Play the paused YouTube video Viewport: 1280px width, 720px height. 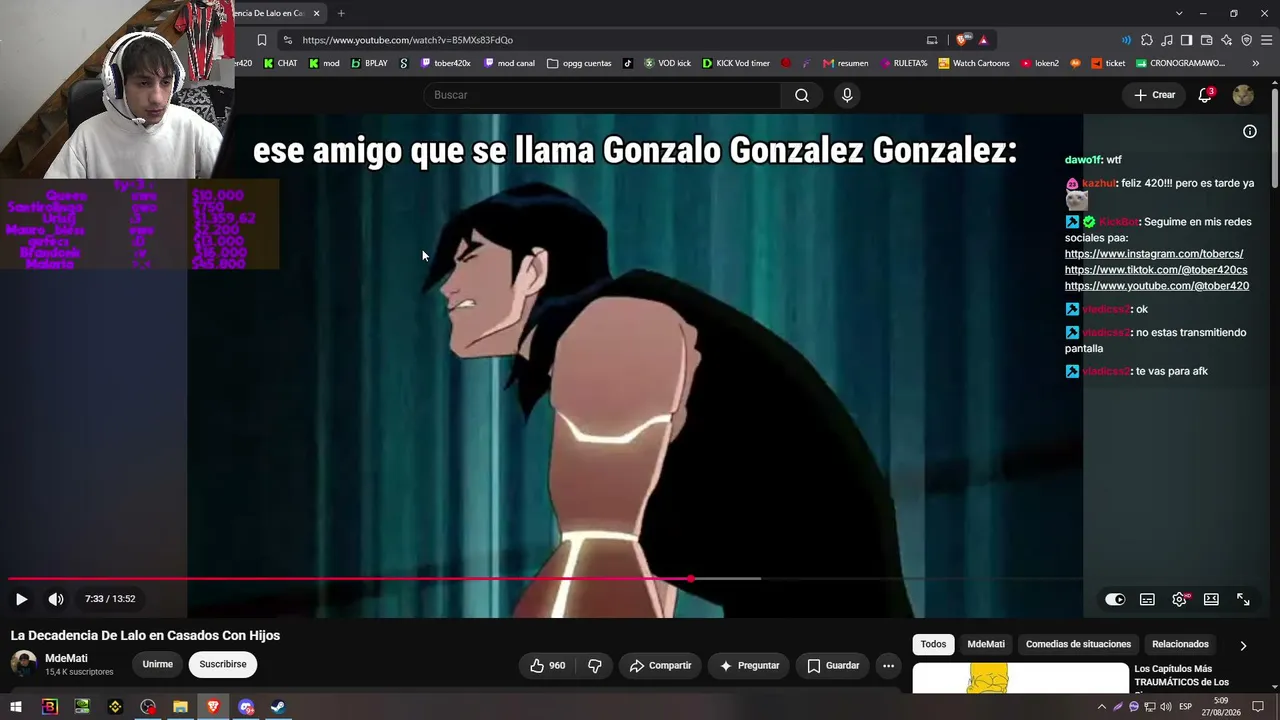click(21, 599)
